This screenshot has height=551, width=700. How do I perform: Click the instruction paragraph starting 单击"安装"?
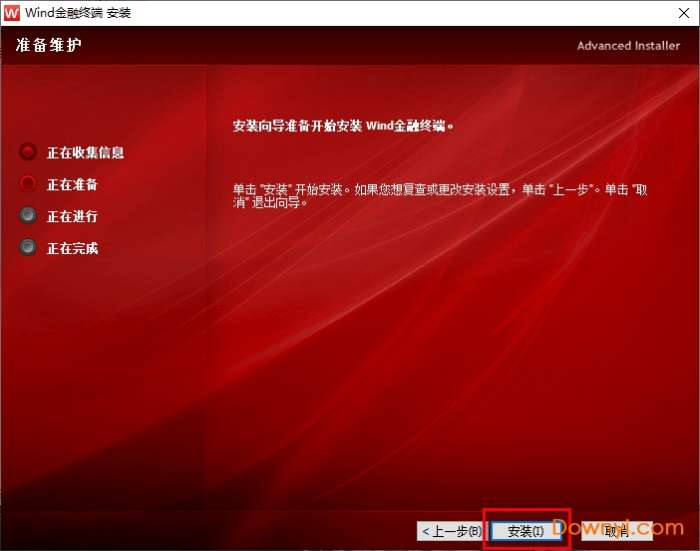(x=440, y=196)
